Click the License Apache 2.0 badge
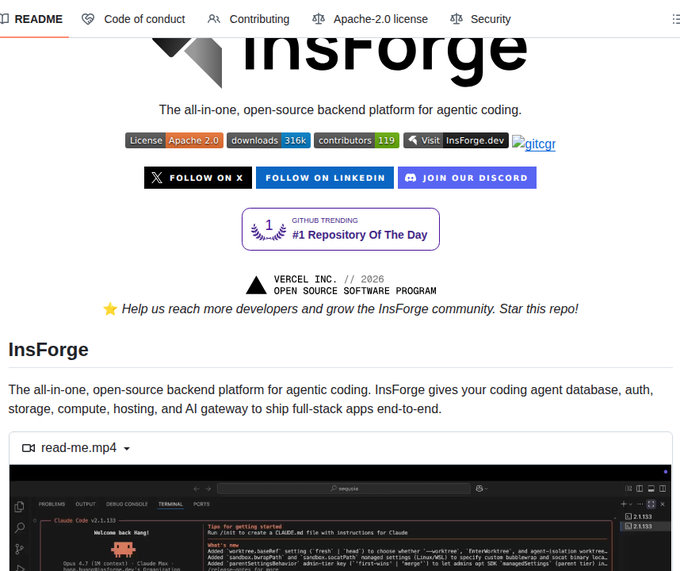The image size is (680, 571). tap(174, 140)
